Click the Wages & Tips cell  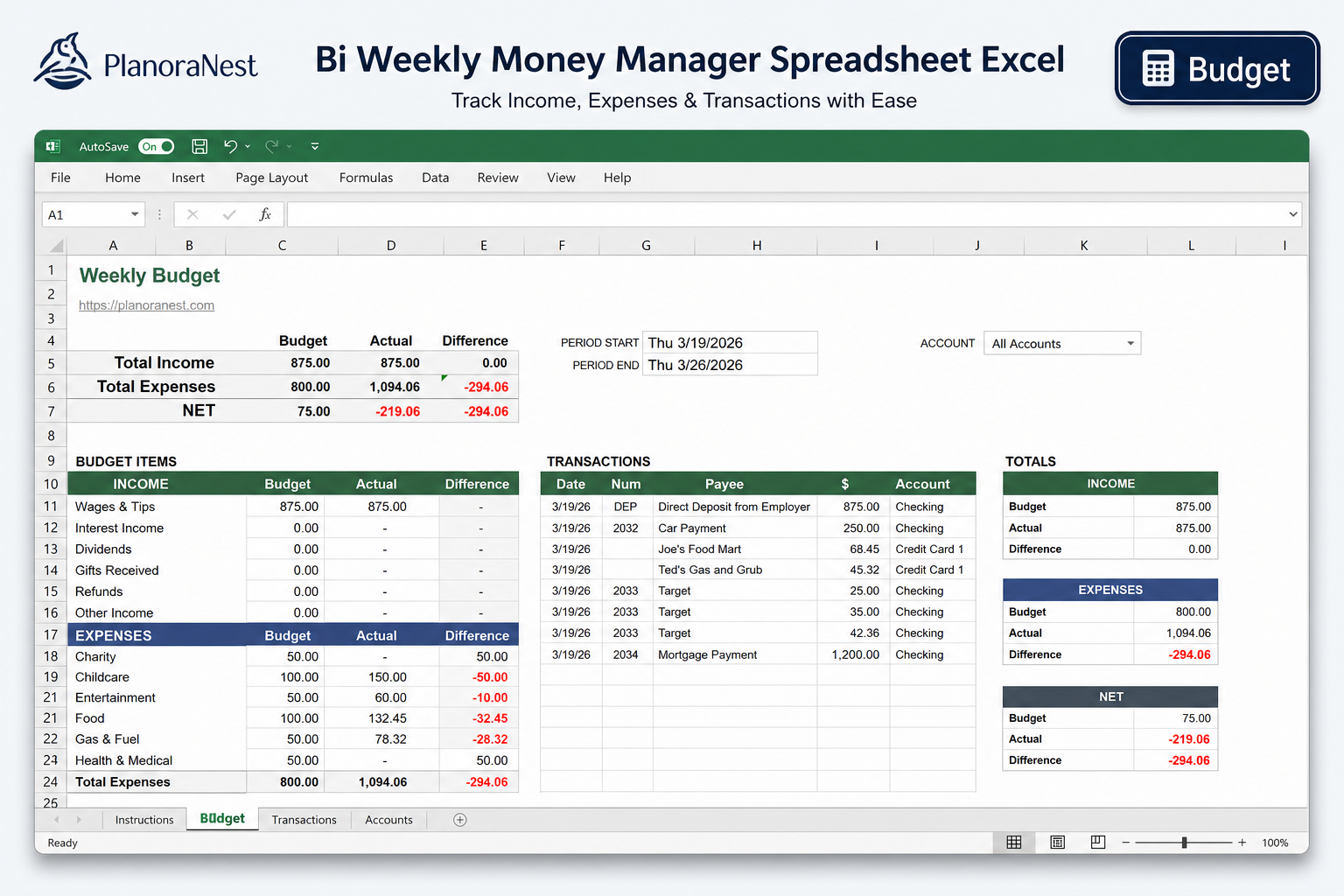(x=157, y=507)
